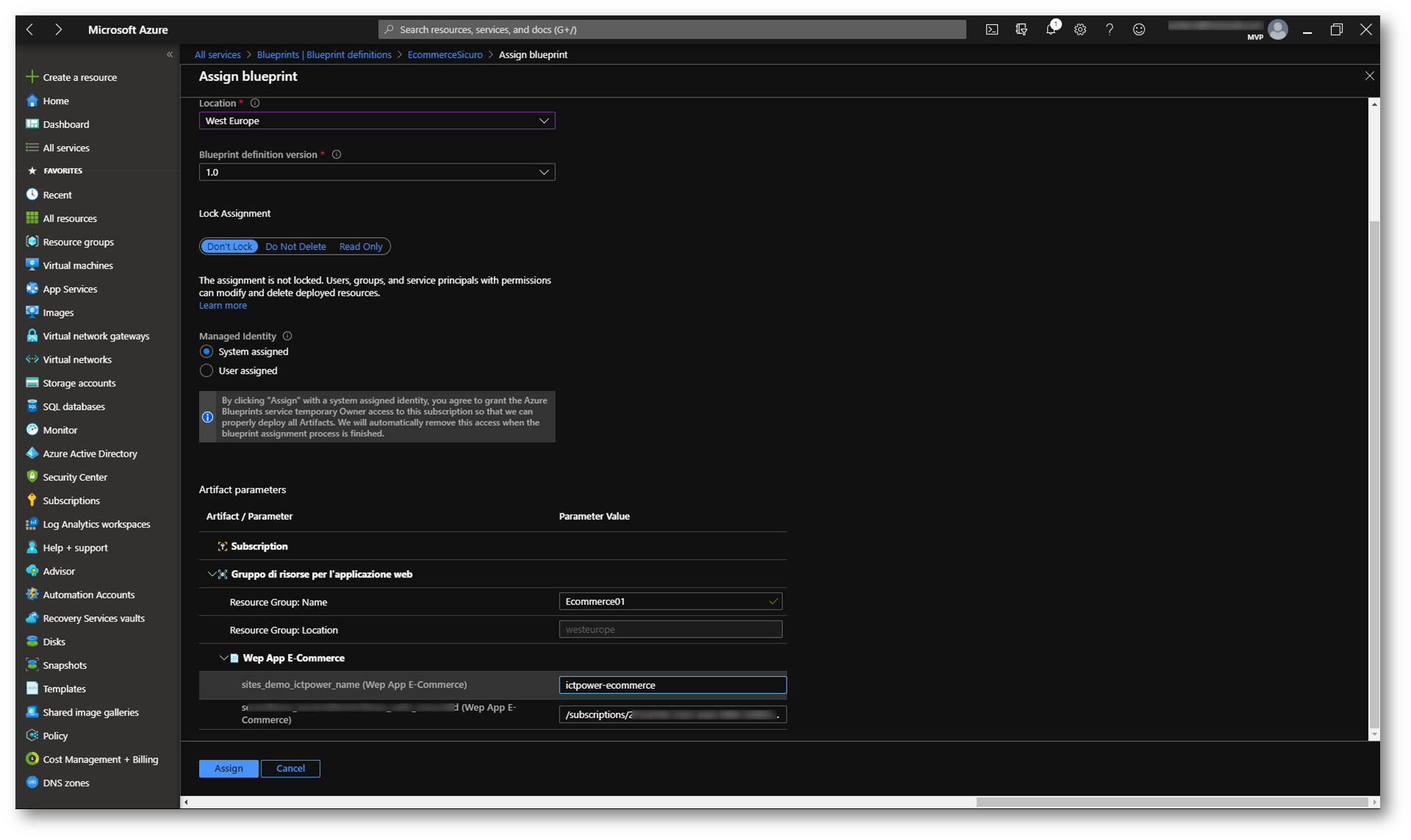Open Recent in the sidebar
1411x840 pixels.
57,195
